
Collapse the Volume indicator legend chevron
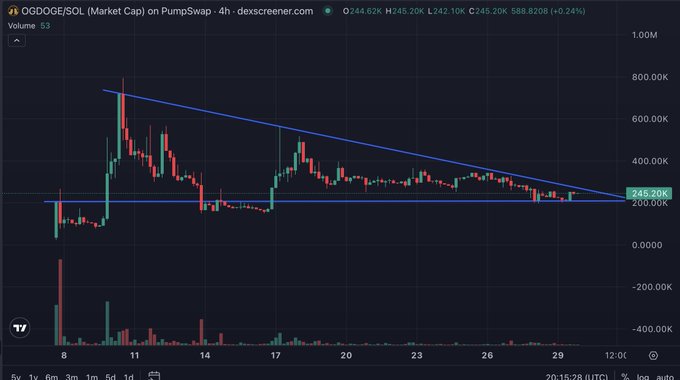pos(16,41)
